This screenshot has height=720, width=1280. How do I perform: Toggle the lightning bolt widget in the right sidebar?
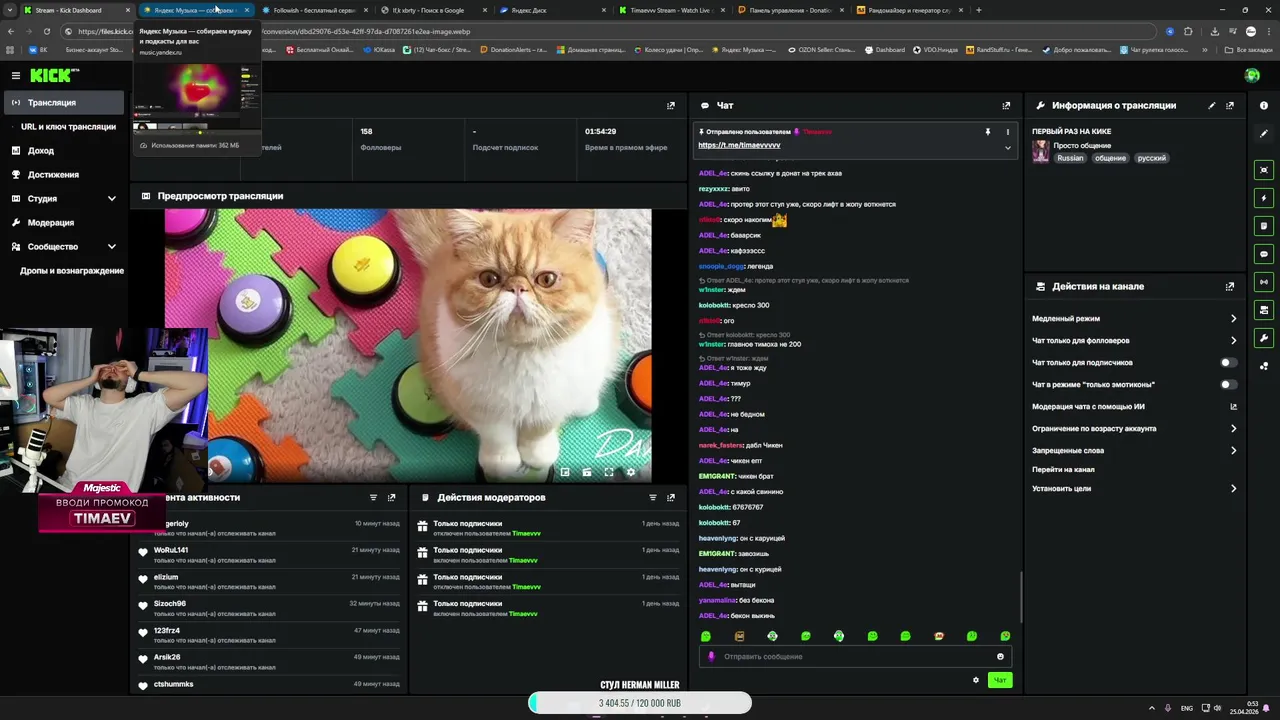click(1264, 198)
